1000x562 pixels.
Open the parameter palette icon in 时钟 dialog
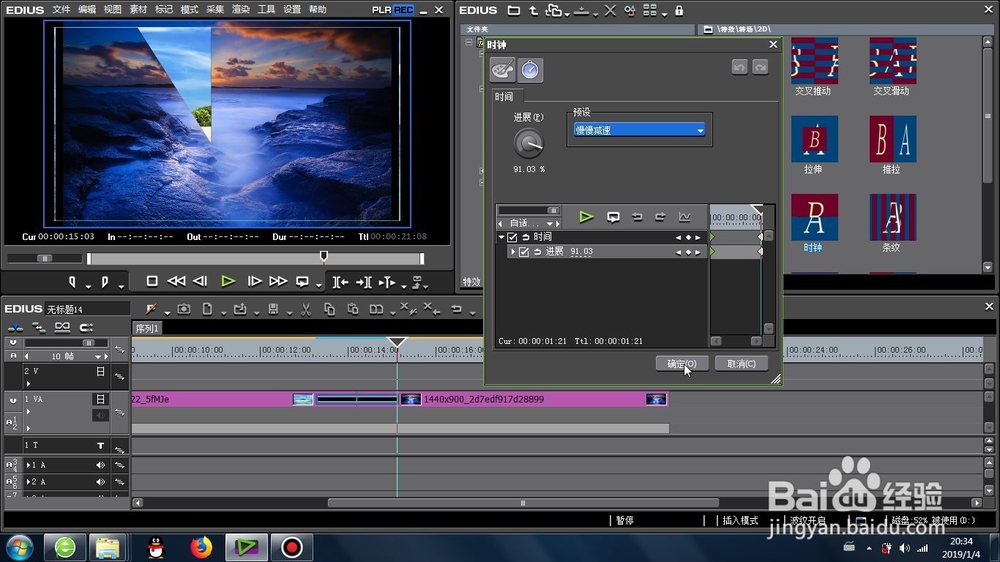tap(503, 70)
